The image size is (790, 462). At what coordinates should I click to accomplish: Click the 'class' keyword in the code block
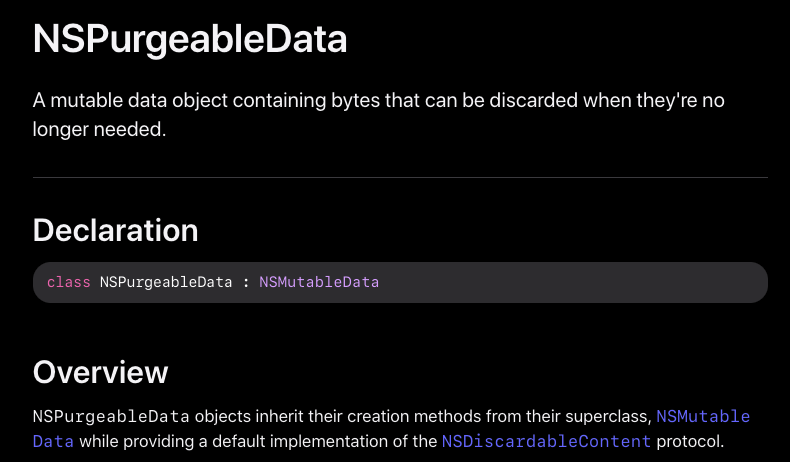coord(68,283)
